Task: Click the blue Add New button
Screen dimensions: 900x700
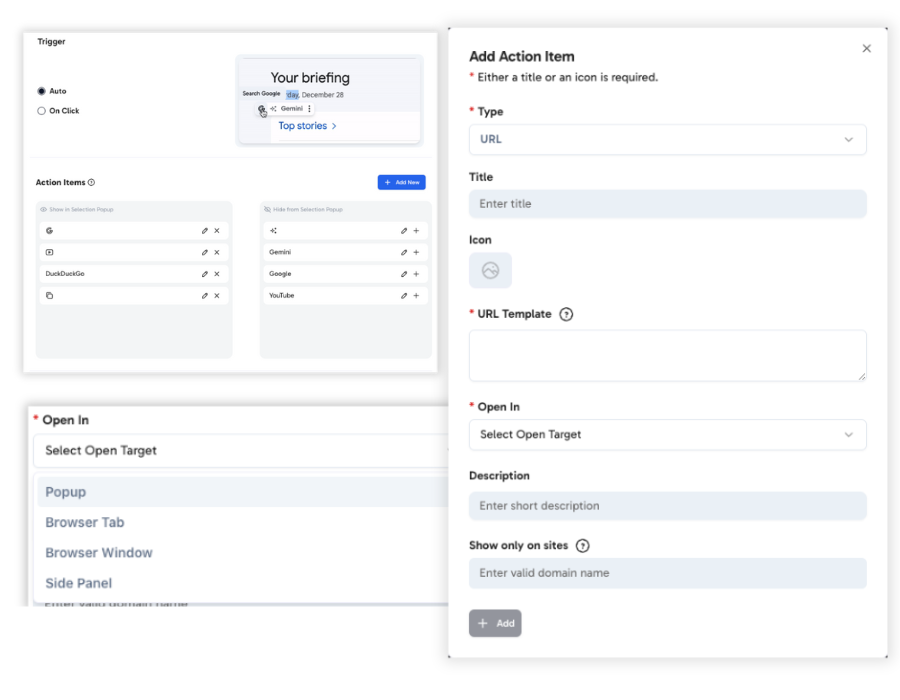Action: (x=401, y=182)
